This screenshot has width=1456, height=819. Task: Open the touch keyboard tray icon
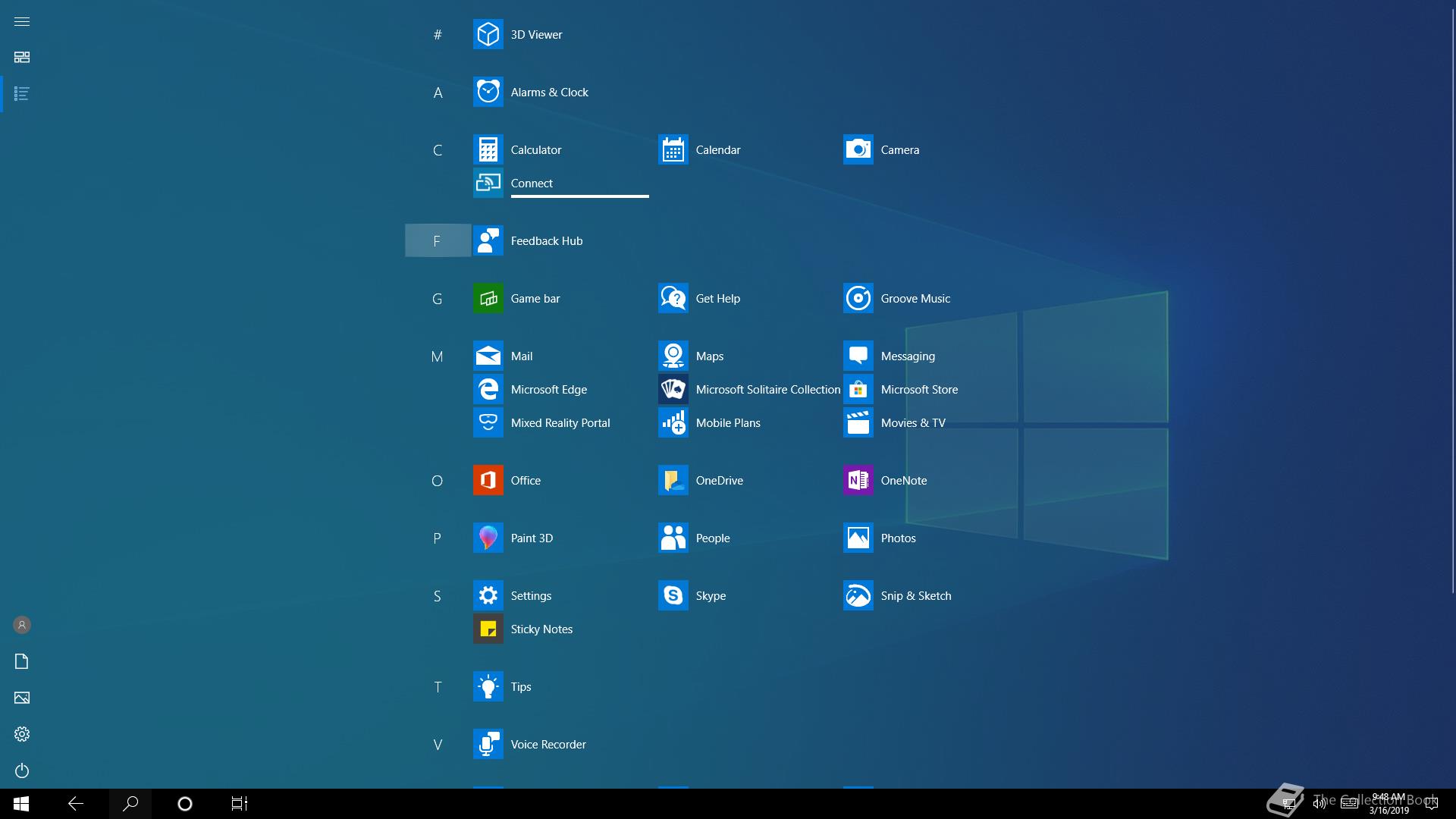pos(1350,804)
